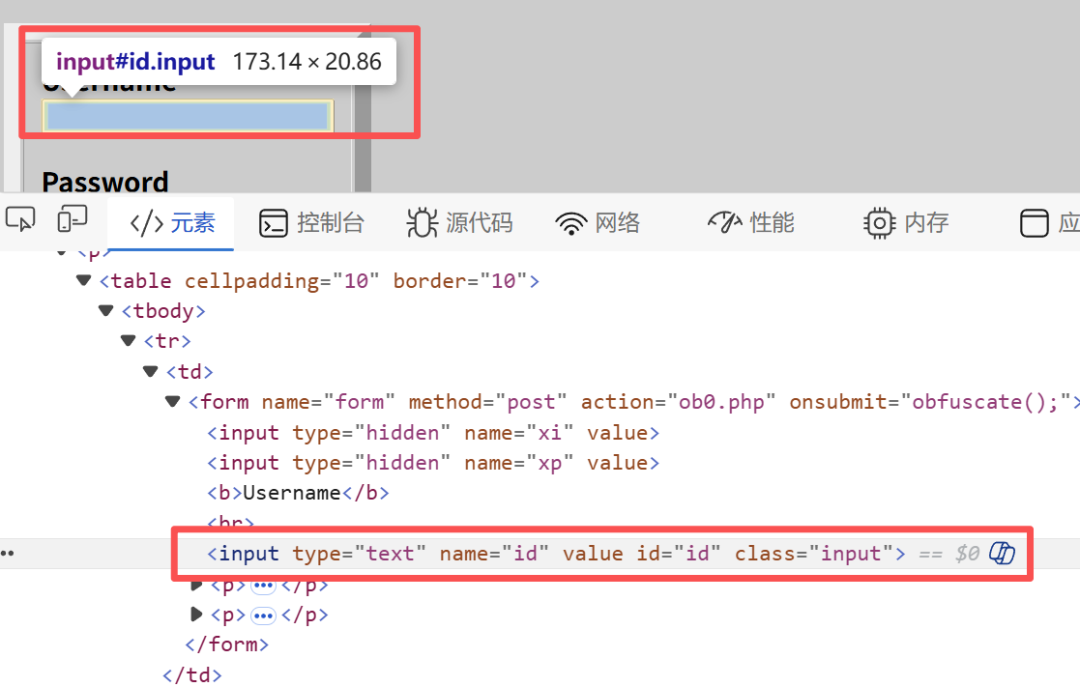The width and height of the screenshot is (1080, 687).
Task: Collapse the tbody node
Action: pos(106,311)
